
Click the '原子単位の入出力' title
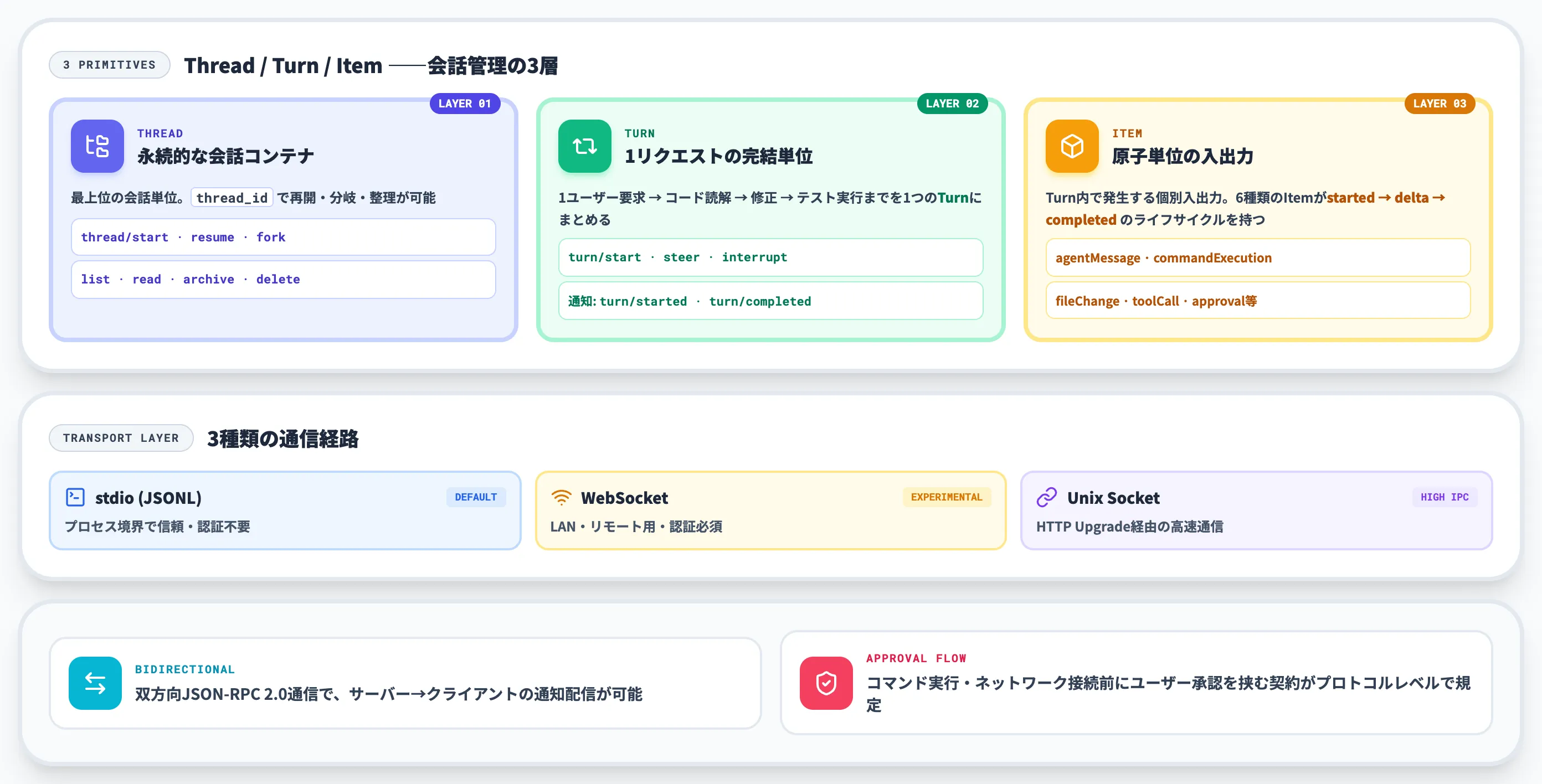pyautogui.click(x=1182, y=156)
